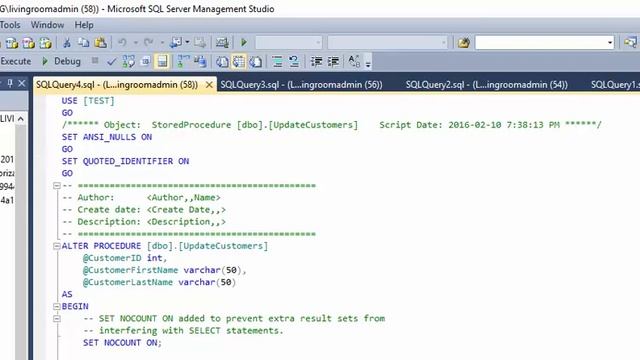Click the scroll up arrow in left panel
The height and width of the screenshot is (360, 640).
coord(21,119)
